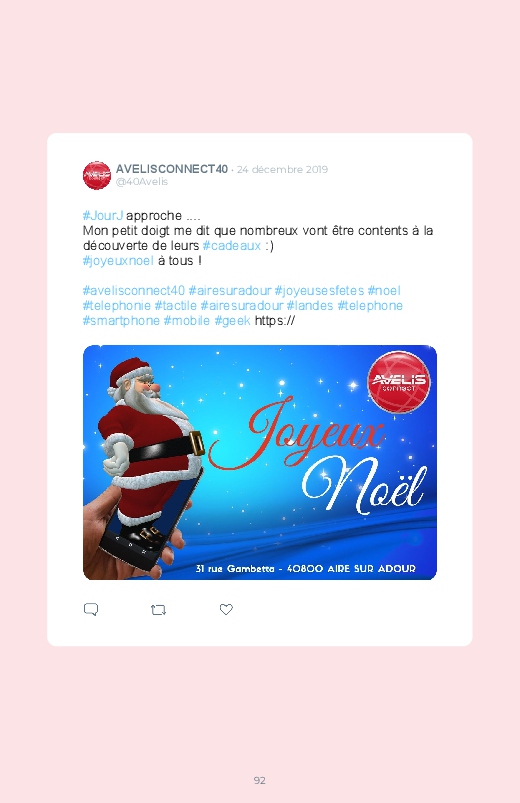This screenshot has height=803, width=520.
Task: Open the #telephonie hashtag
Action: (x=117, y=306)
